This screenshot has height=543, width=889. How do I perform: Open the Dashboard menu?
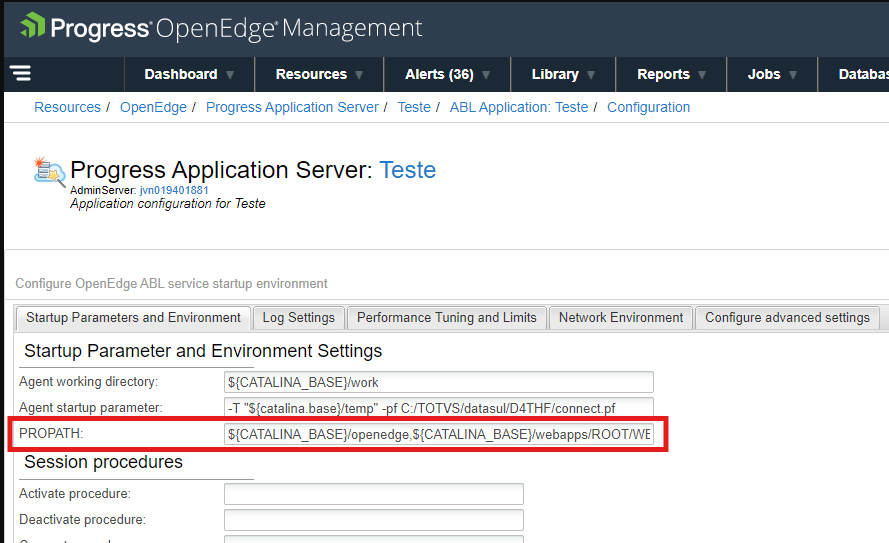[x=181, y=74]
